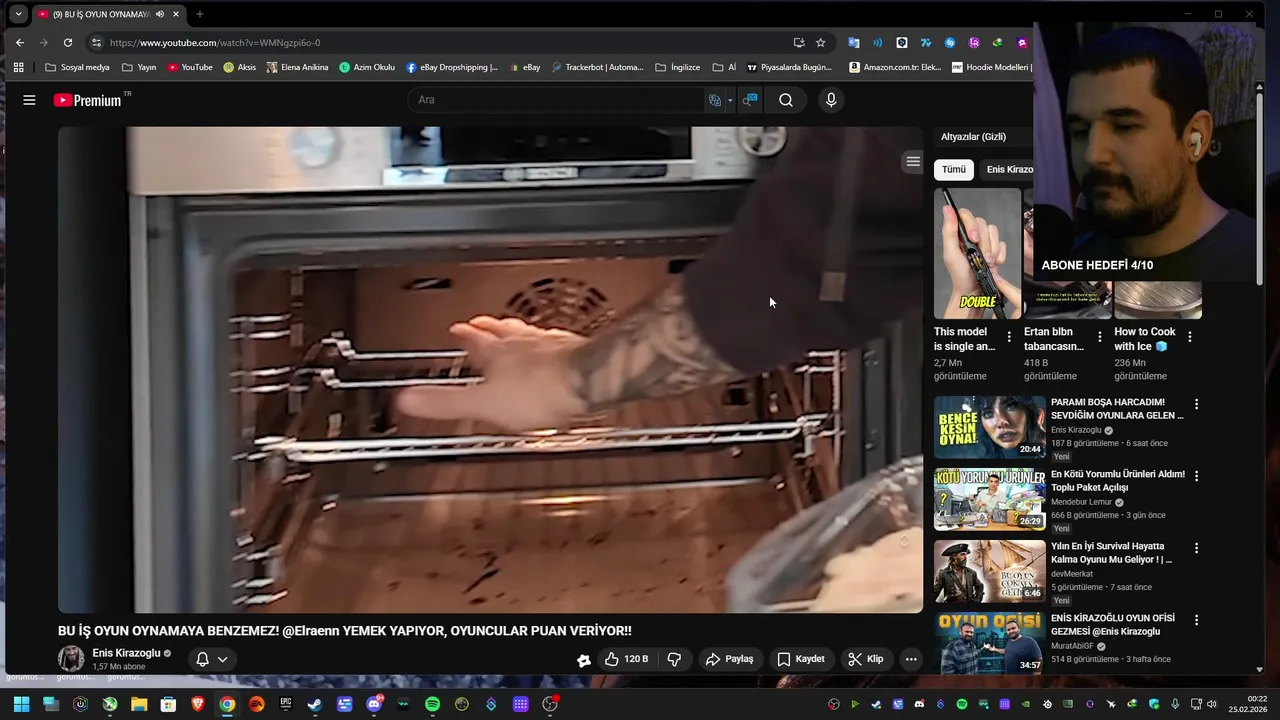Click the Google Translate extension icon

(x=854, y=43)
